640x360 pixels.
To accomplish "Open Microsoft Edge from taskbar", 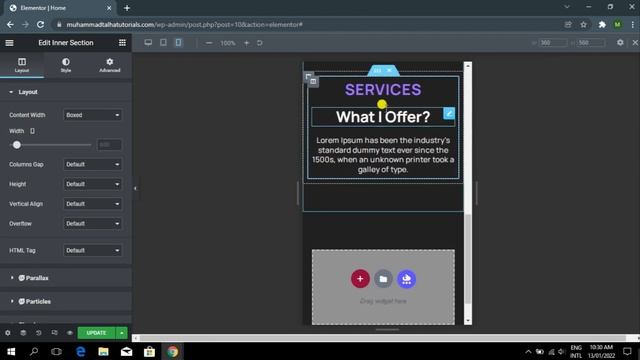I will tap(80, 351).
